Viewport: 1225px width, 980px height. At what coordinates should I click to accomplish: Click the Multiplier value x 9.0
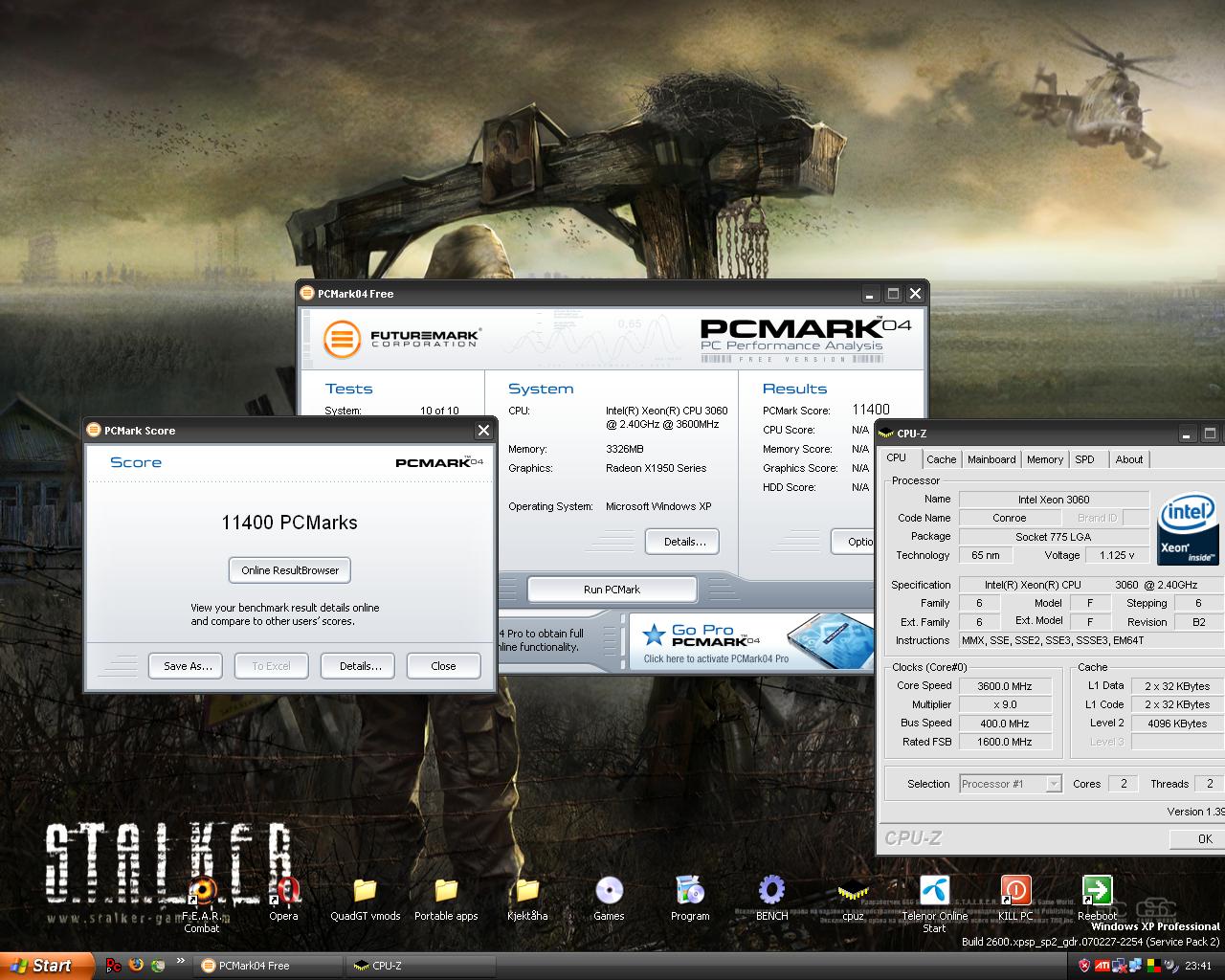click(1004, 704)
